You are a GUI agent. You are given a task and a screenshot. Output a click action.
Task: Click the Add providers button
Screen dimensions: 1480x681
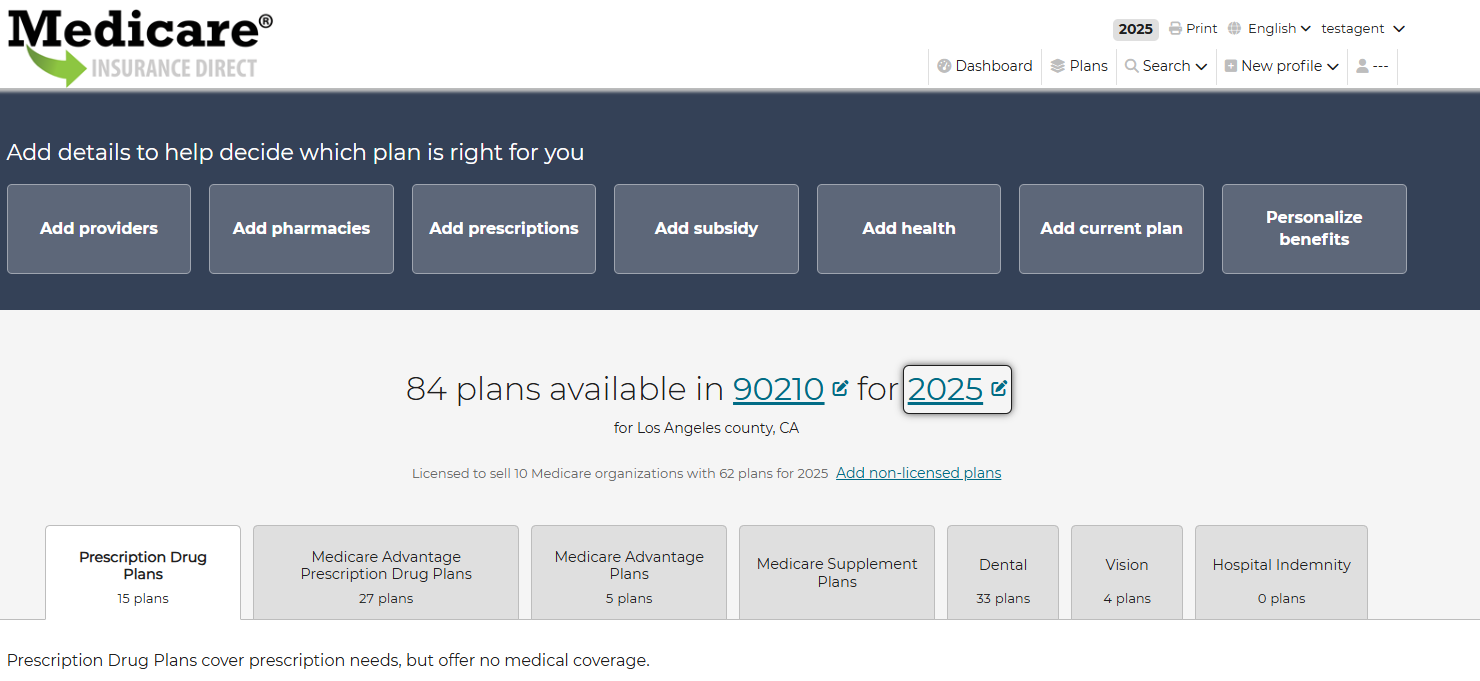coord(99,229)
